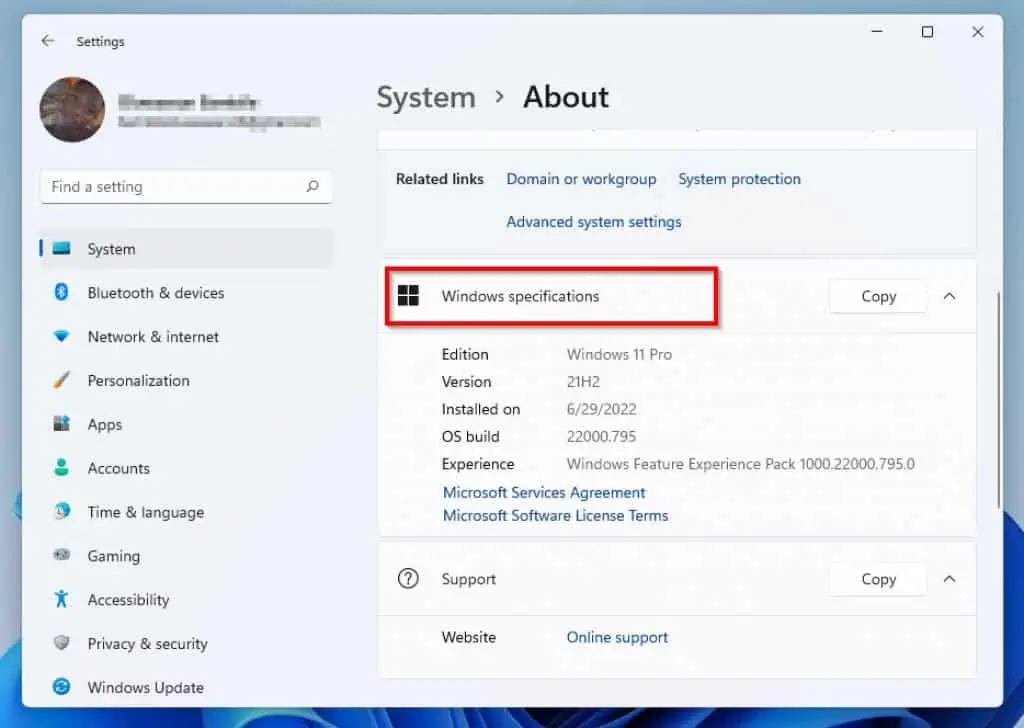Open System protection link
Viewport: 1024px width, 728px height.
point(739,179)
